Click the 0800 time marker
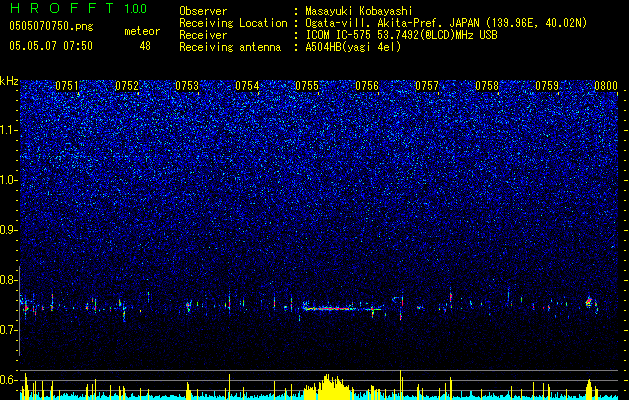This screenshot has width=629, height=400. coord(606,86)
